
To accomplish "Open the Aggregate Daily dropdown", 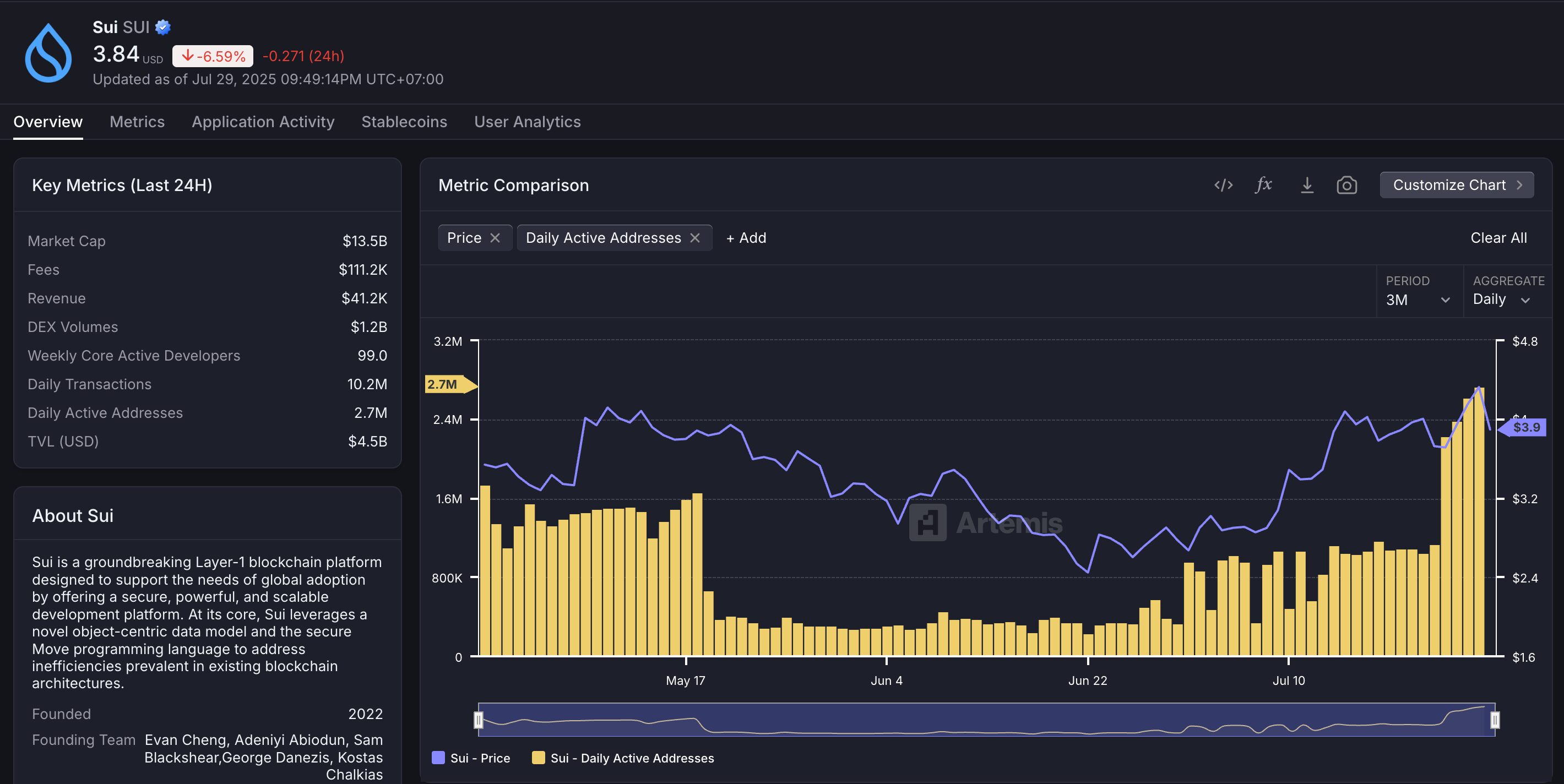I will [x=1501, y=300].
